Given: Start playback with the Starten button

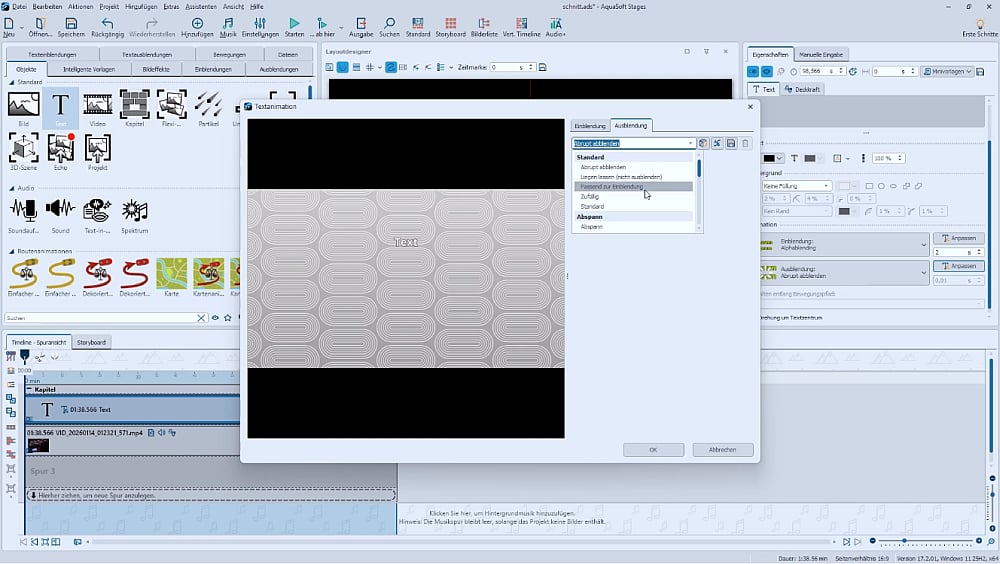Looking at the screenshot, I should click(294, 24).
